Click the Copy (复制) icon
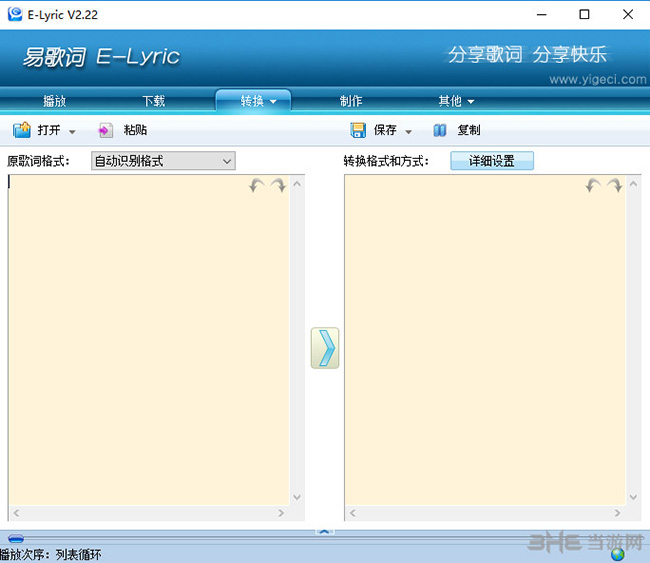650x563 pixels. (x=440, y=130)
